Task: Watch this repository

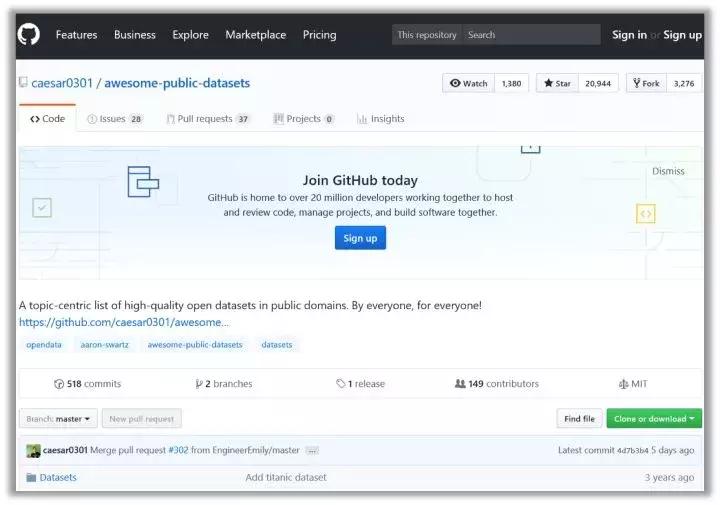Action: click(469, 83)
